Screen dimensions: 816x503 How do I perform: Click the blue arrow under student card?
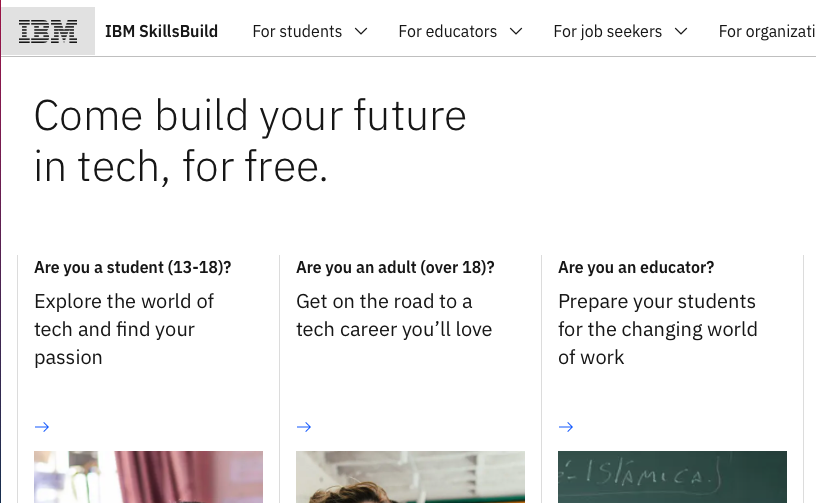42,427
